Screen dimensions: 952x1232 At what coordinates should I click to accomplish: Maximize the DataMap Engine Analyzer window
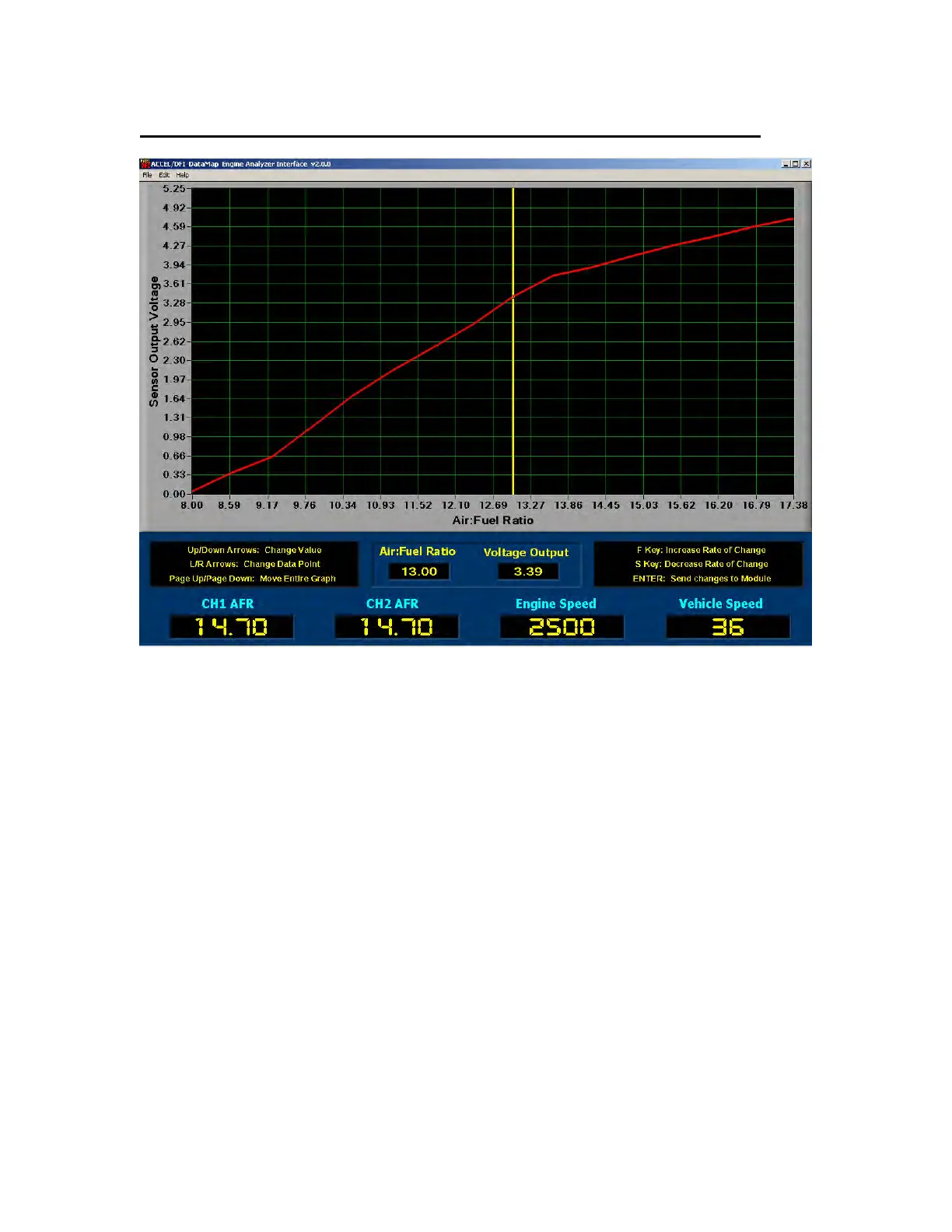[x=796, y=164]
